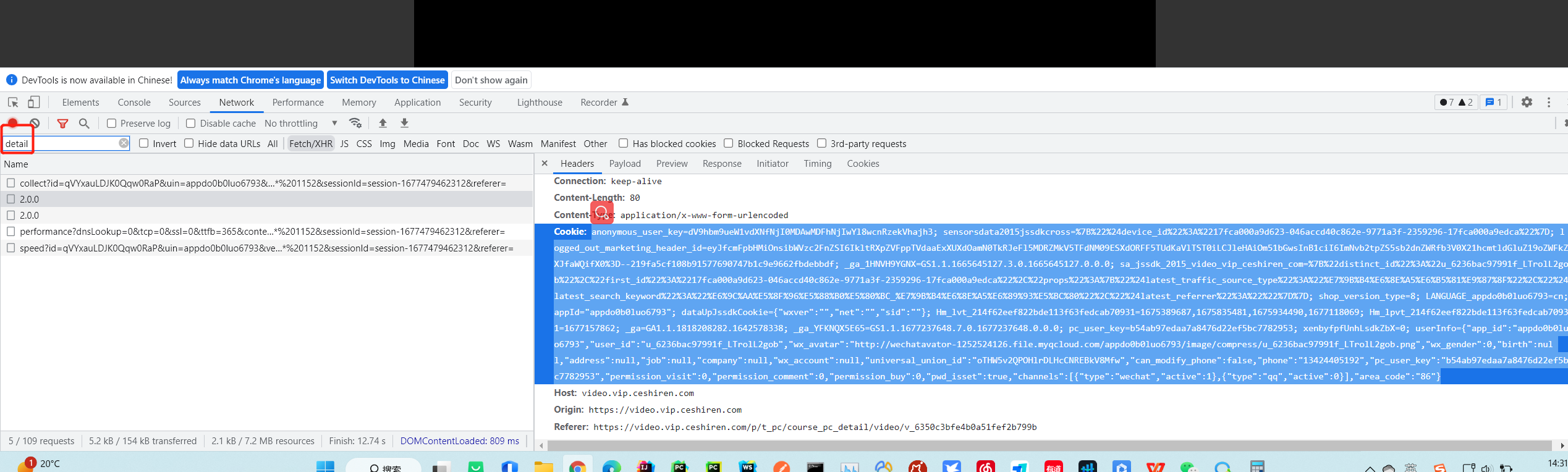The height and width of the screenshot is (472, 1568).
Task: Check the Disable cache checkbox
Action: [x=191, y=124]
